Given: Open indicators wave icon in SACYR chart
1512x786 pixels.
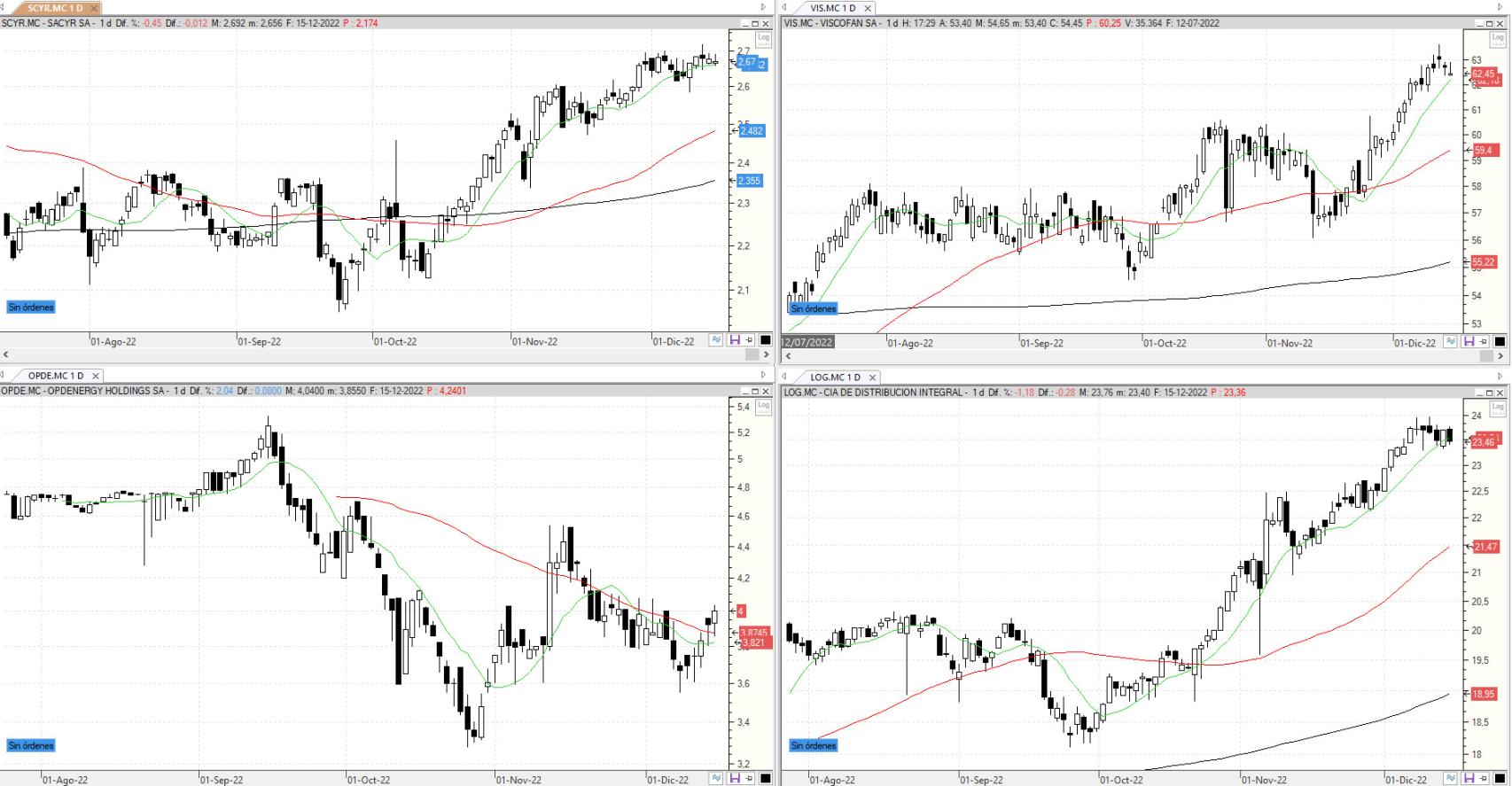Looking at the screenshot, I should pyautogui.click(x=716, y=340).
